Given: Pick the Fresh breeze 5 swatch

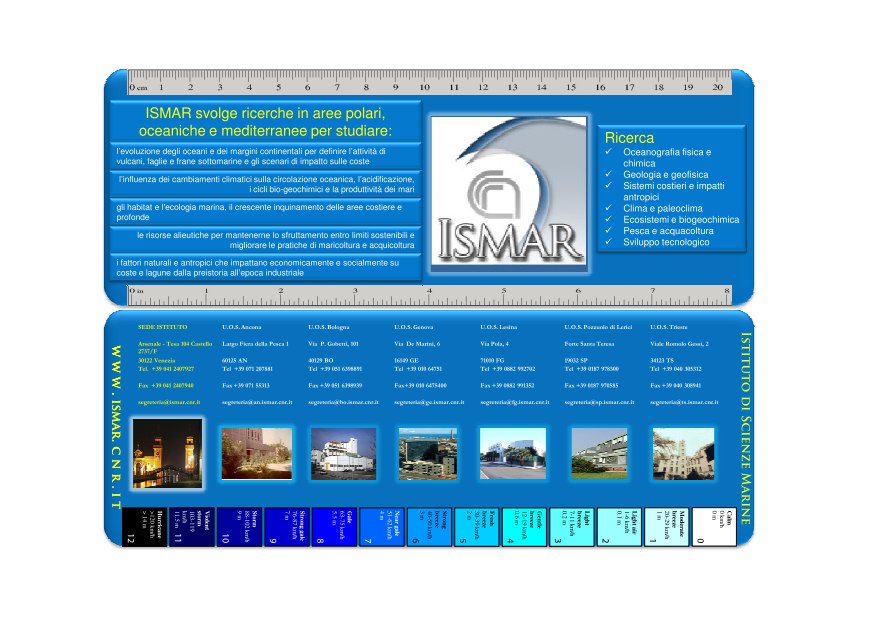Looking at the screenshot, I should [x=477, y=527].
